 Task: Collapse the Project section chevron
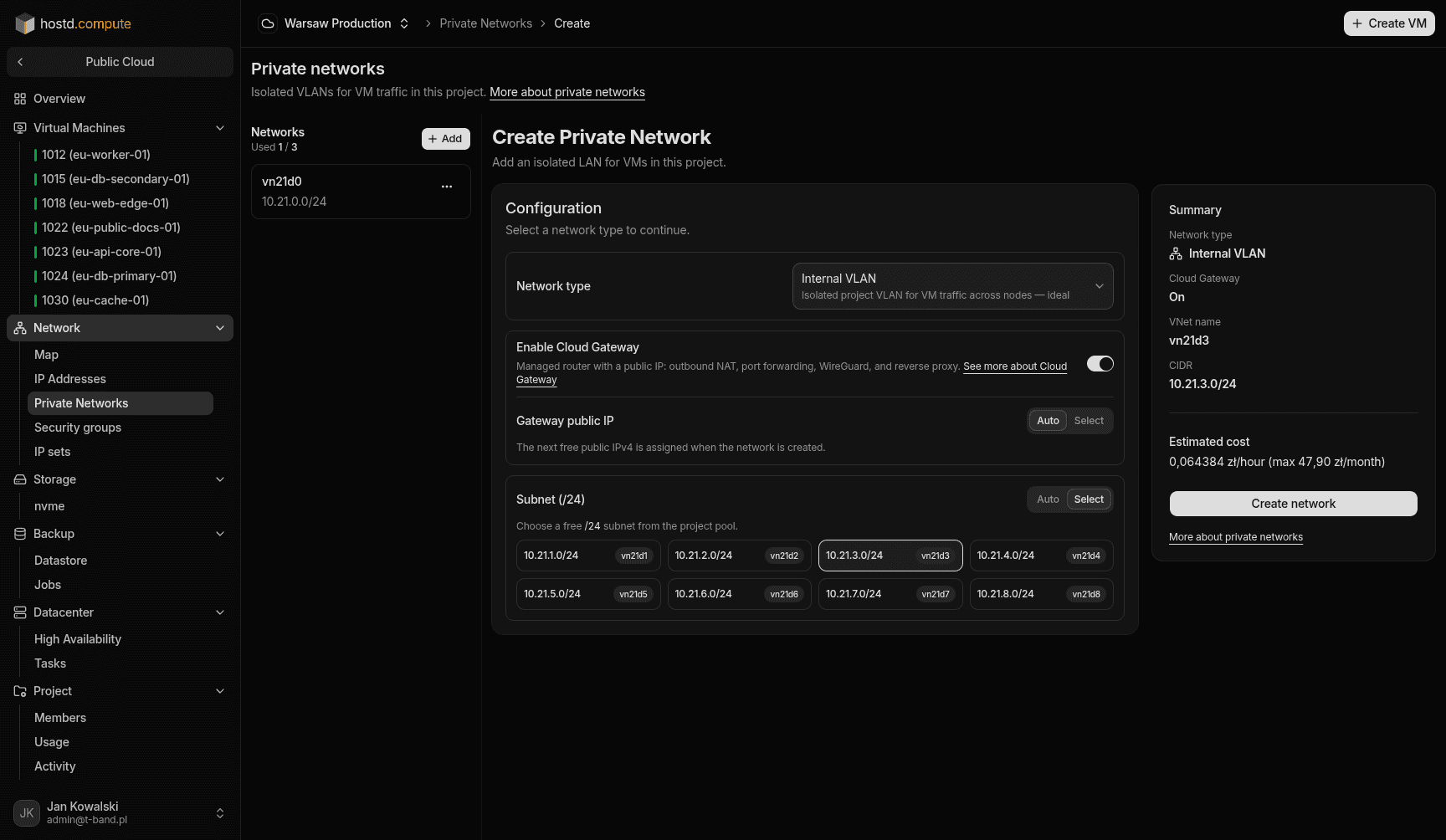[220, 691]
